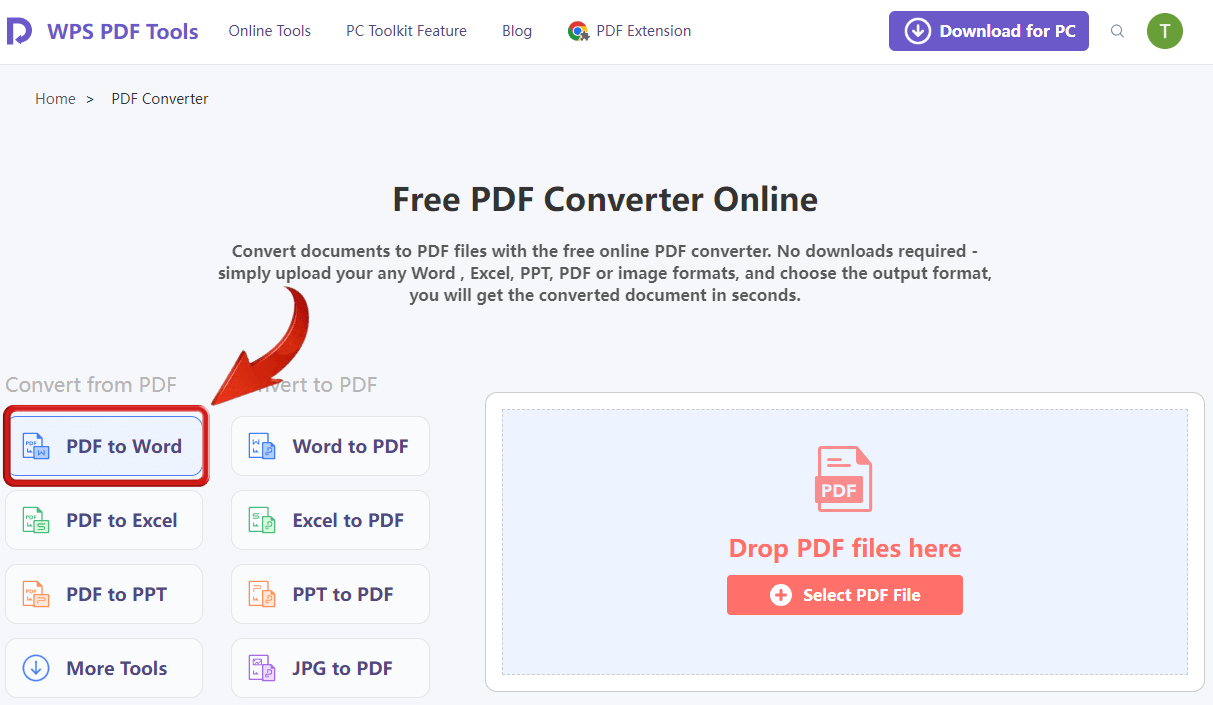
Task: Click the Word to PDF icon
Action: point(261,446)
